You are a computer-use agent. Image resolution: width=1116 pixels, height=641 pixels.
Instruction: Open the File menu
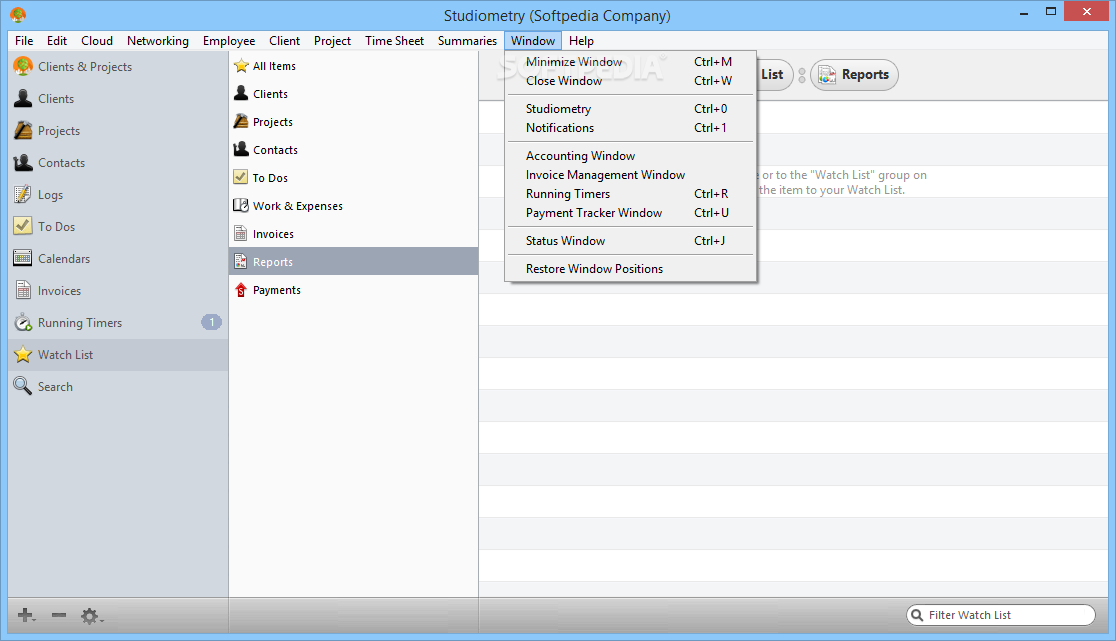tap(24, 41)
